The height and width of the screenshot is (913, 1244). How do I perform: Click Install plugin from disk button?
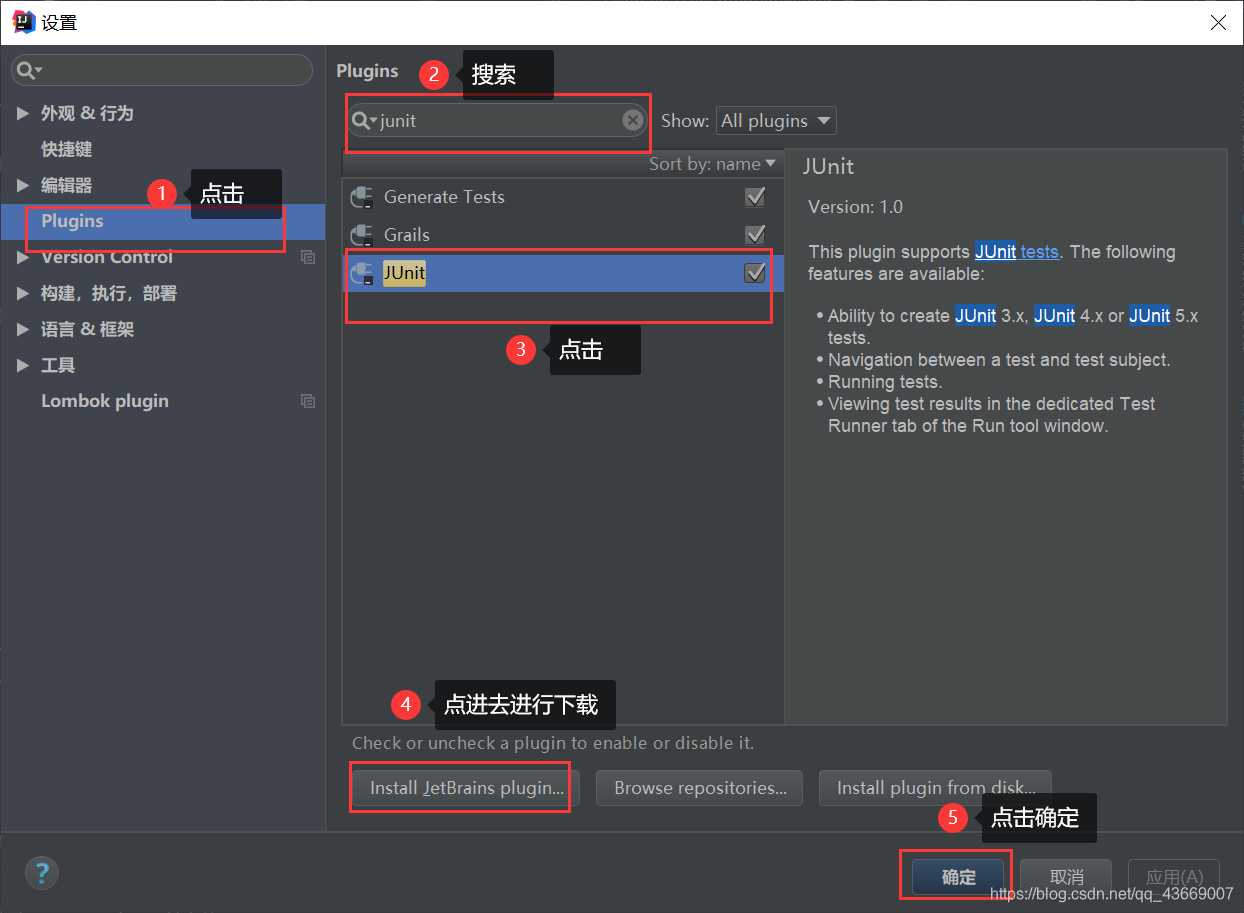coord(935,788)
